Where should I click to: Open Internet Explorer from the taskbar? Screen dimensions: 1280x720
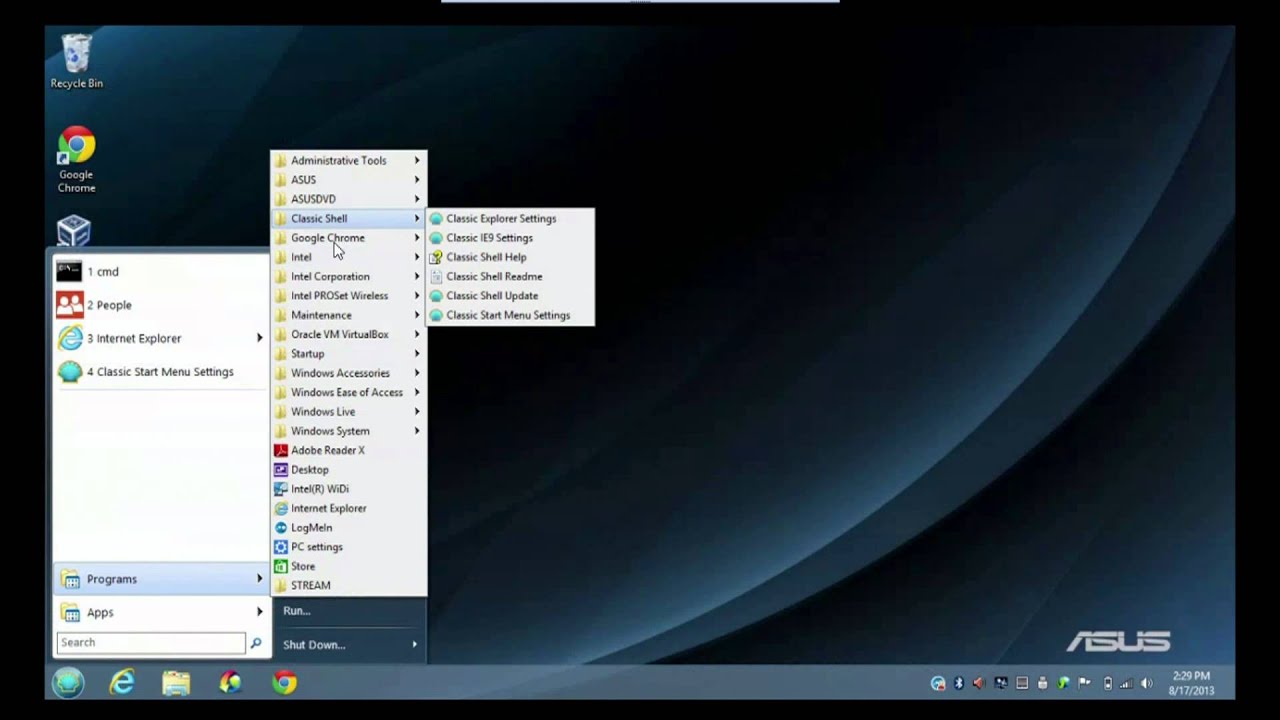pos(122,682)
